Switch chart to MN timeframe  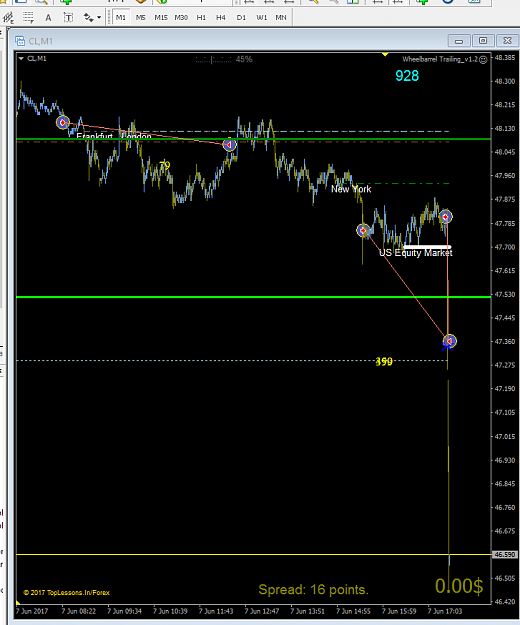(281, 18)
